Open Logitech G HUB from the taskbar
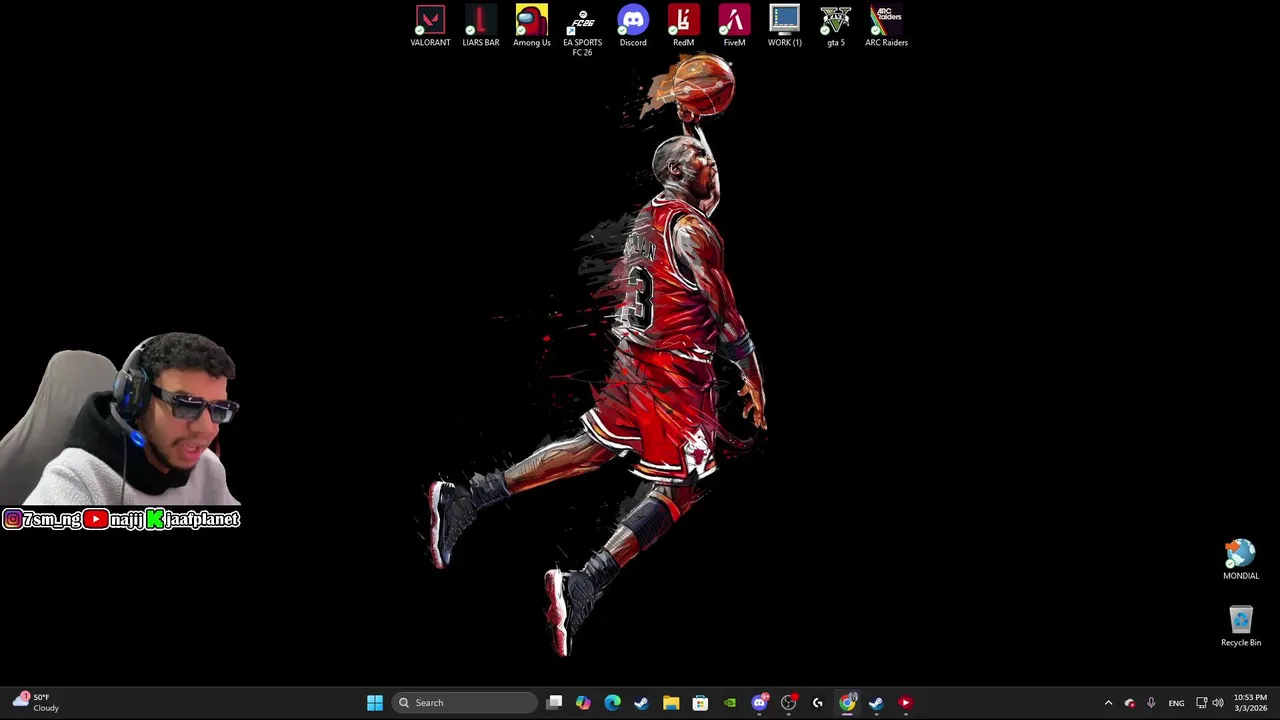This screenshot has width=1280, height=720. pos(818,703)
